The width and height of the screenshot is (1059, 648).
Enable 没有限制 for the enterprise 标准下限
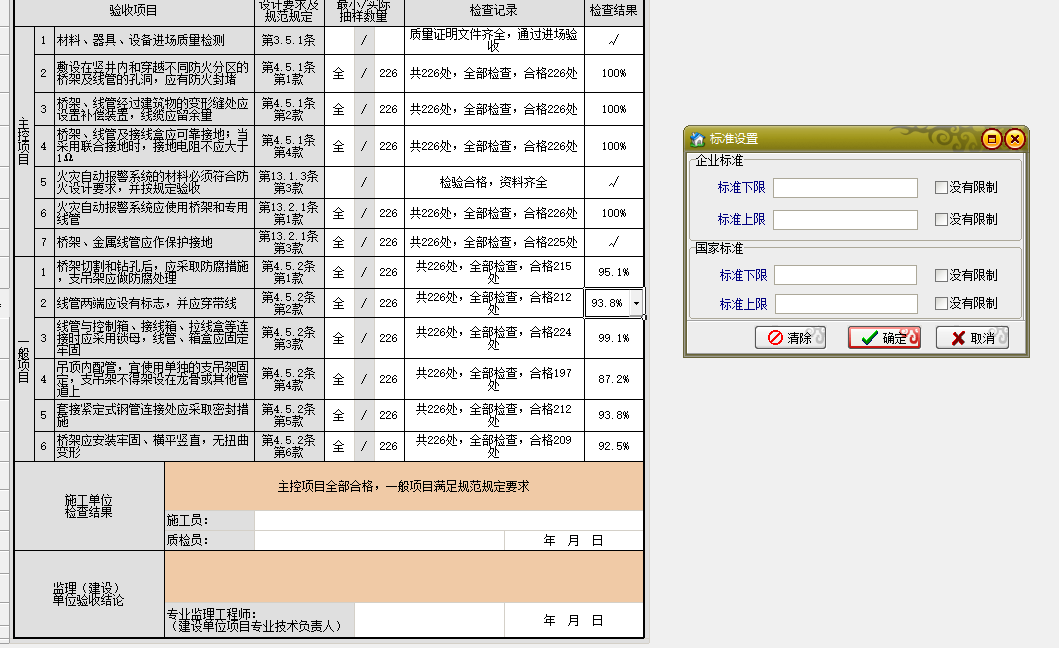(x=940, y=186)
